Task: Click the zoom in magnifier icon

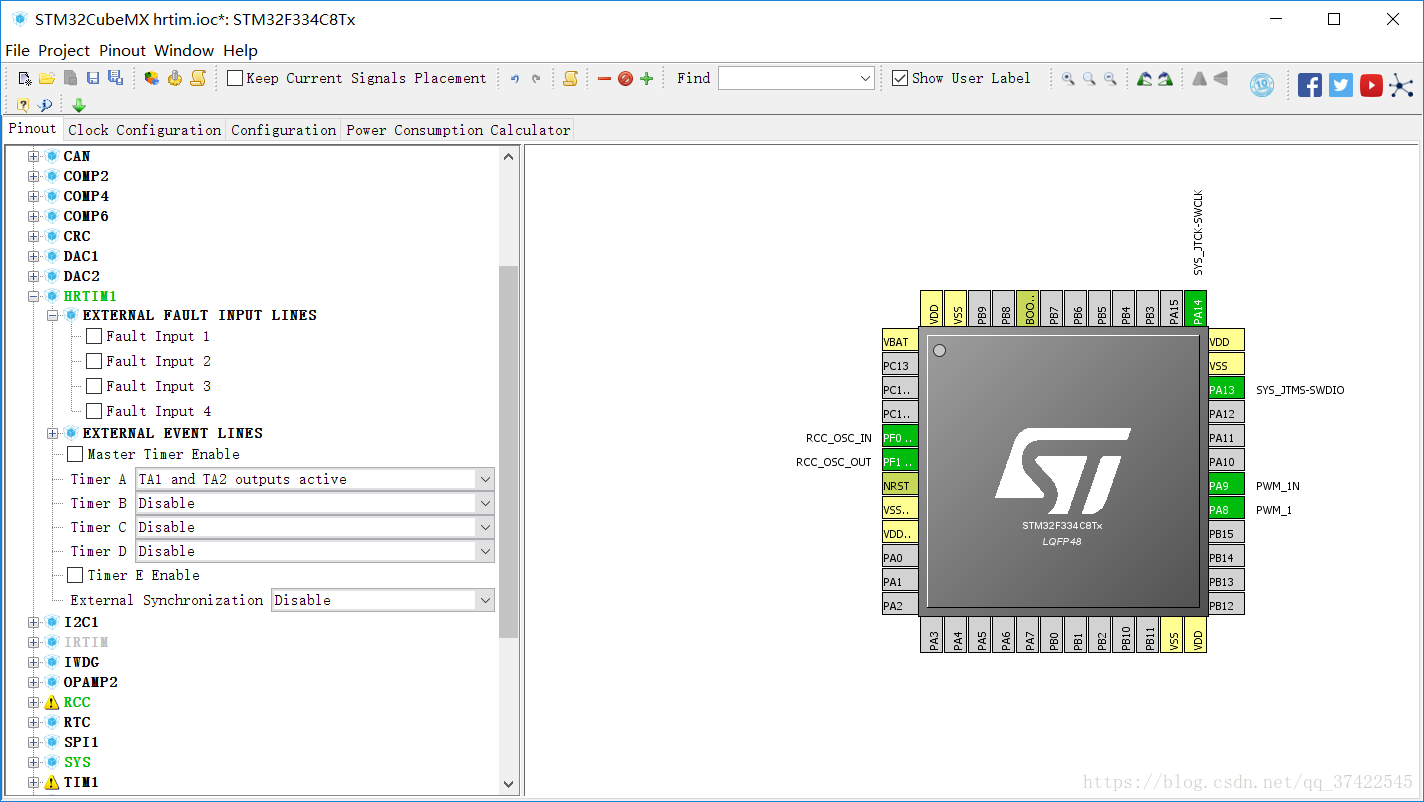Action: (x=1068, y=78)
